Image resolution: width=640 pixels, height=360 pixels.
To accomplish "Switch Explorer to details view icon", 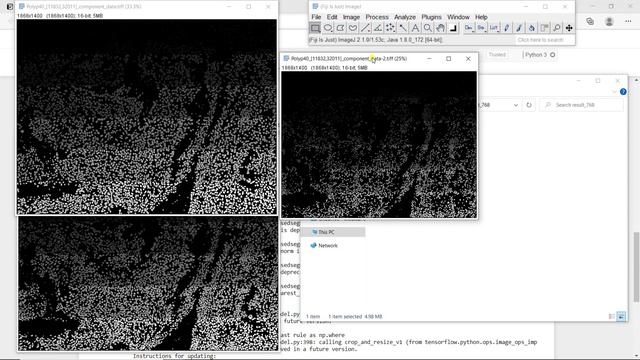I will pos(611,316).
